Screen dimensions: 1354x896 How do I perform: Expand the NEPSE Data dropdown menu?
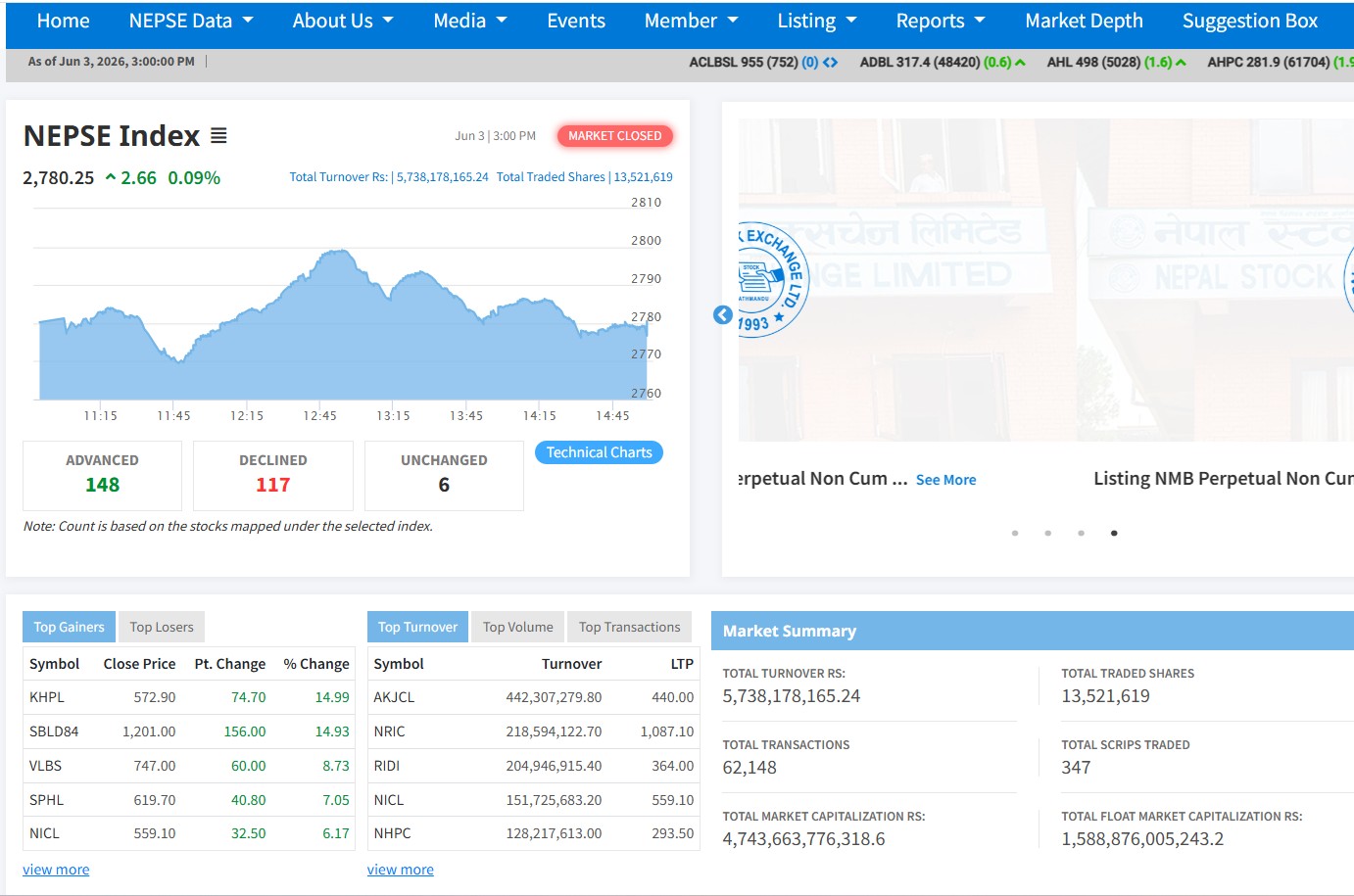[x=191, y=21]
